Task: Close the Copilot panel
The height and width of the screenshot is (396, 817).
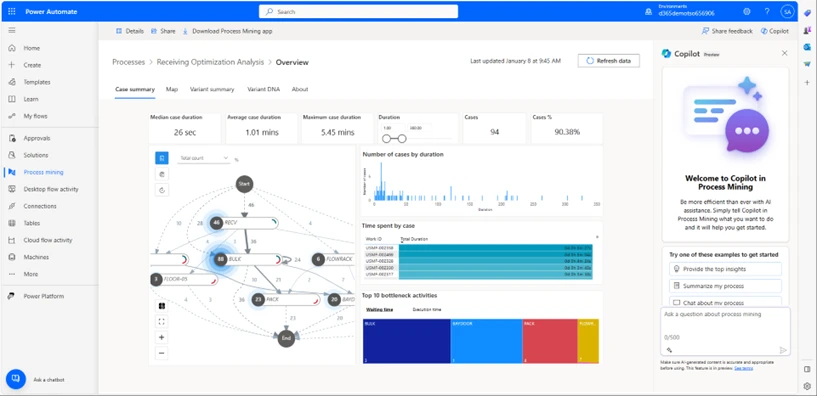Action: point(785,53)
